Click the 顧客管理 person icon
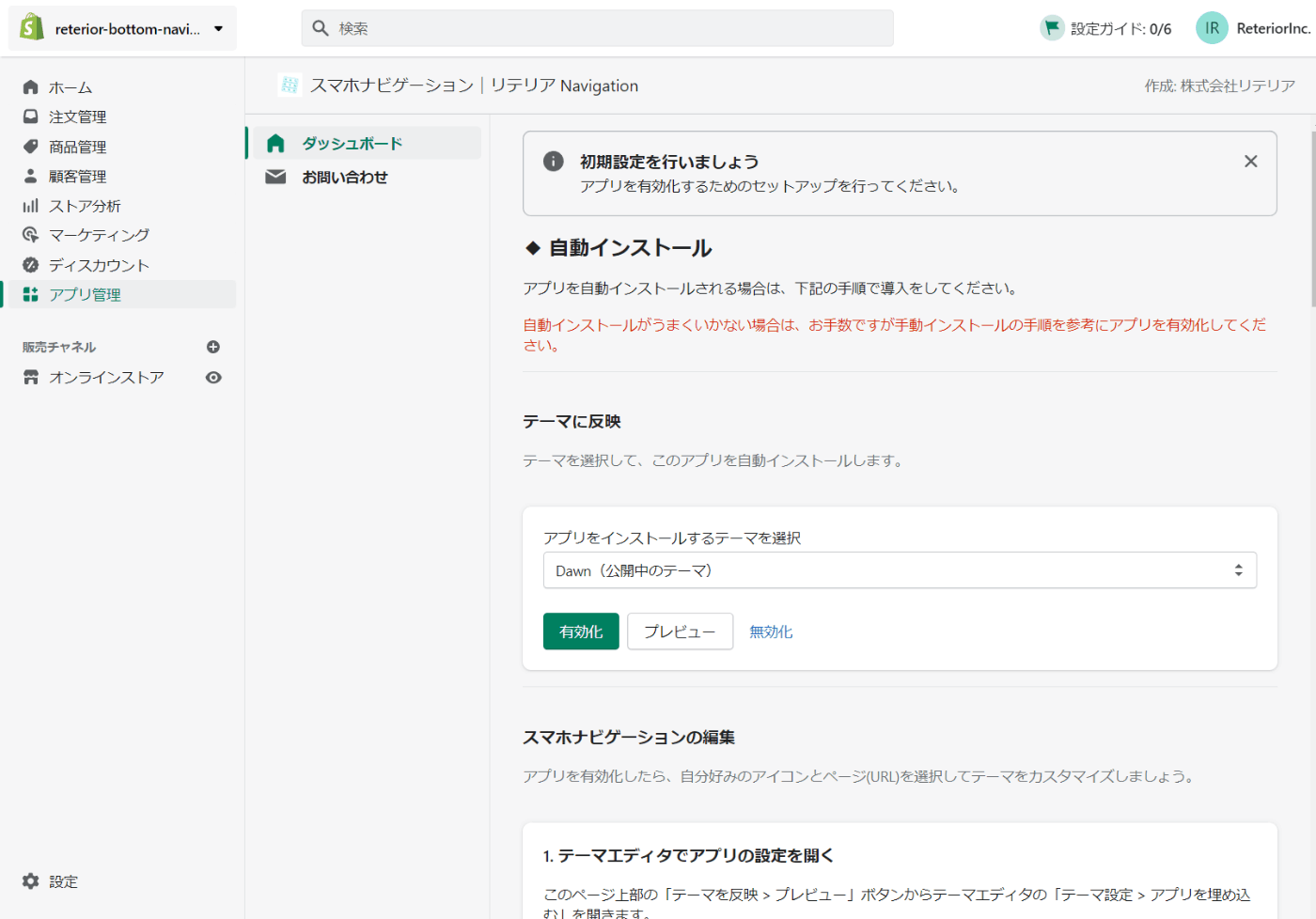The width and height of the screenshot is (1316, 919). 31,176
